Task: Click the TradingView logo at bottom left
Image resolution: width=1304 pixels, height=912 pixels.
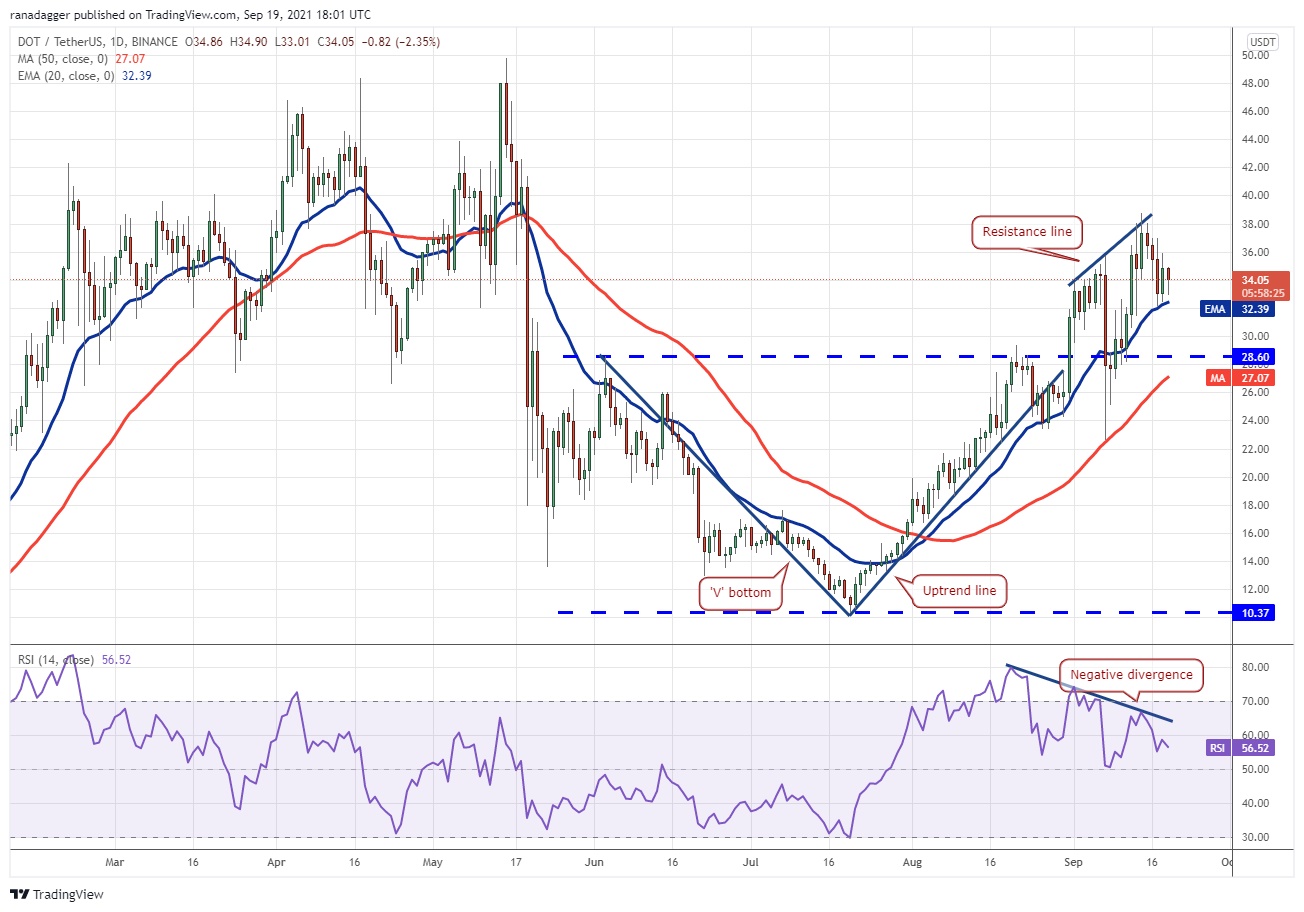Action: pos(57,894)
